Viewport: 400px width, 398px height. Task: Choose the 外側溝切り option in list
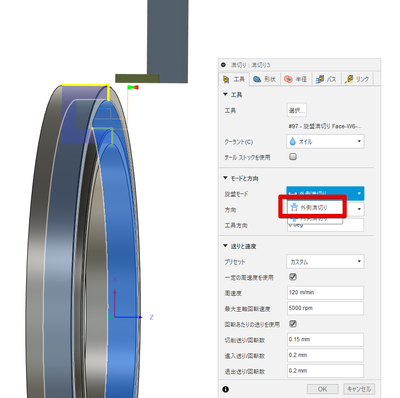[x=312, y=207]
